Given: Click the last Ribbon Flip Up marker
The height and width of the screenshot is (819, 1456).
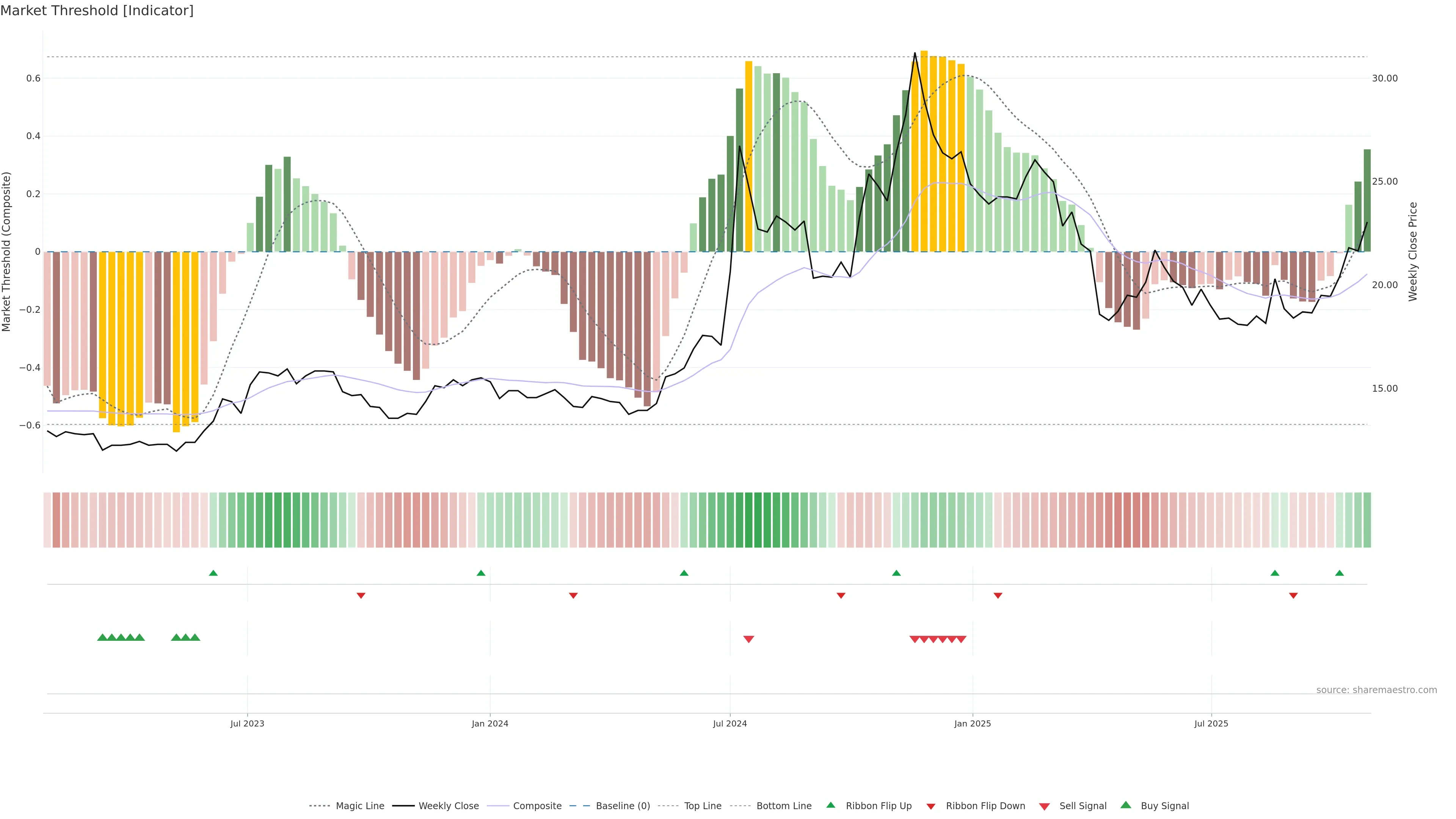Looking at the screenshot, I should click(x=1339, y=573).
